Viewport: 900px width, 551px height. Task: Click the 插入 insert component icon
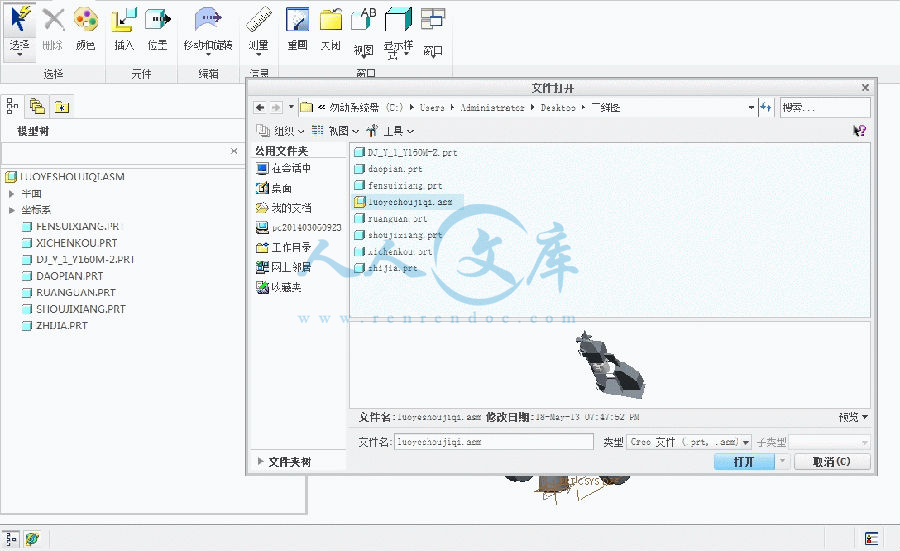coord(123,29)
